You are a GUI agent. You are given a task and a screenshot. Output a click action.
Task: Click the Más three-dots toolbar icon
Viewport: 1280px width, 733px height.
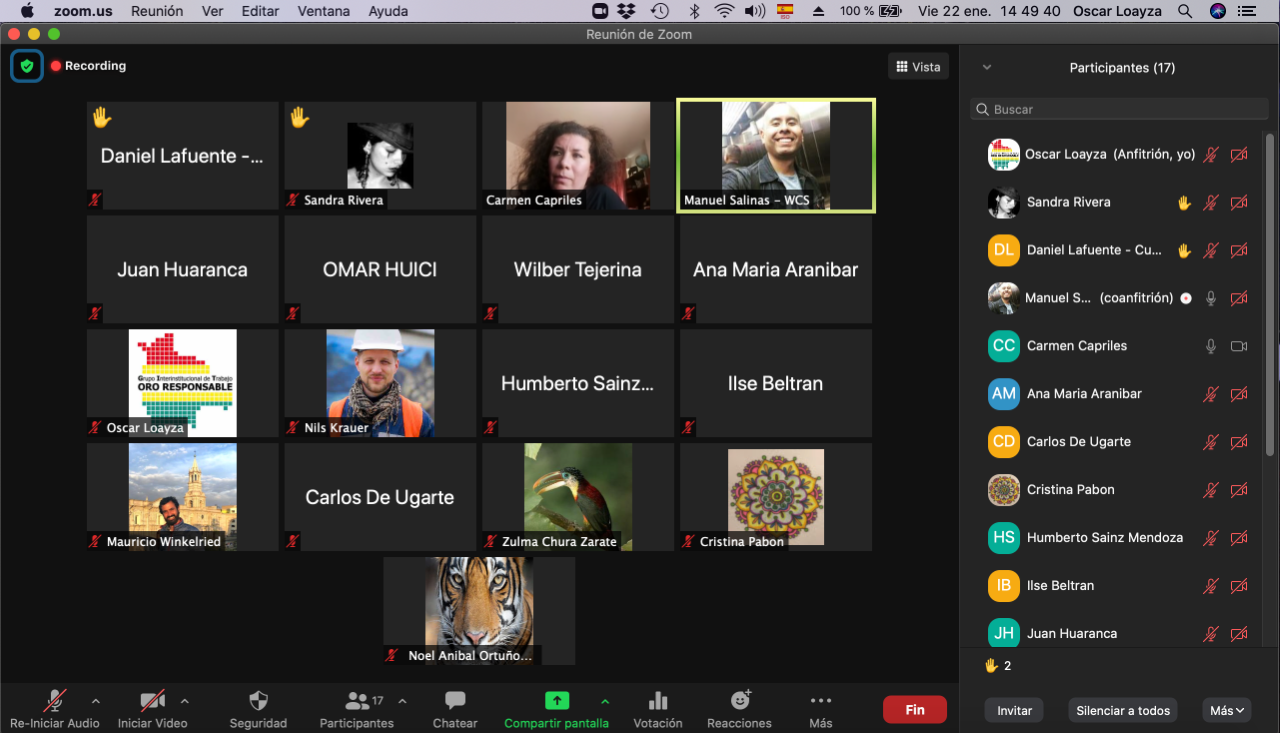(820, 701)
